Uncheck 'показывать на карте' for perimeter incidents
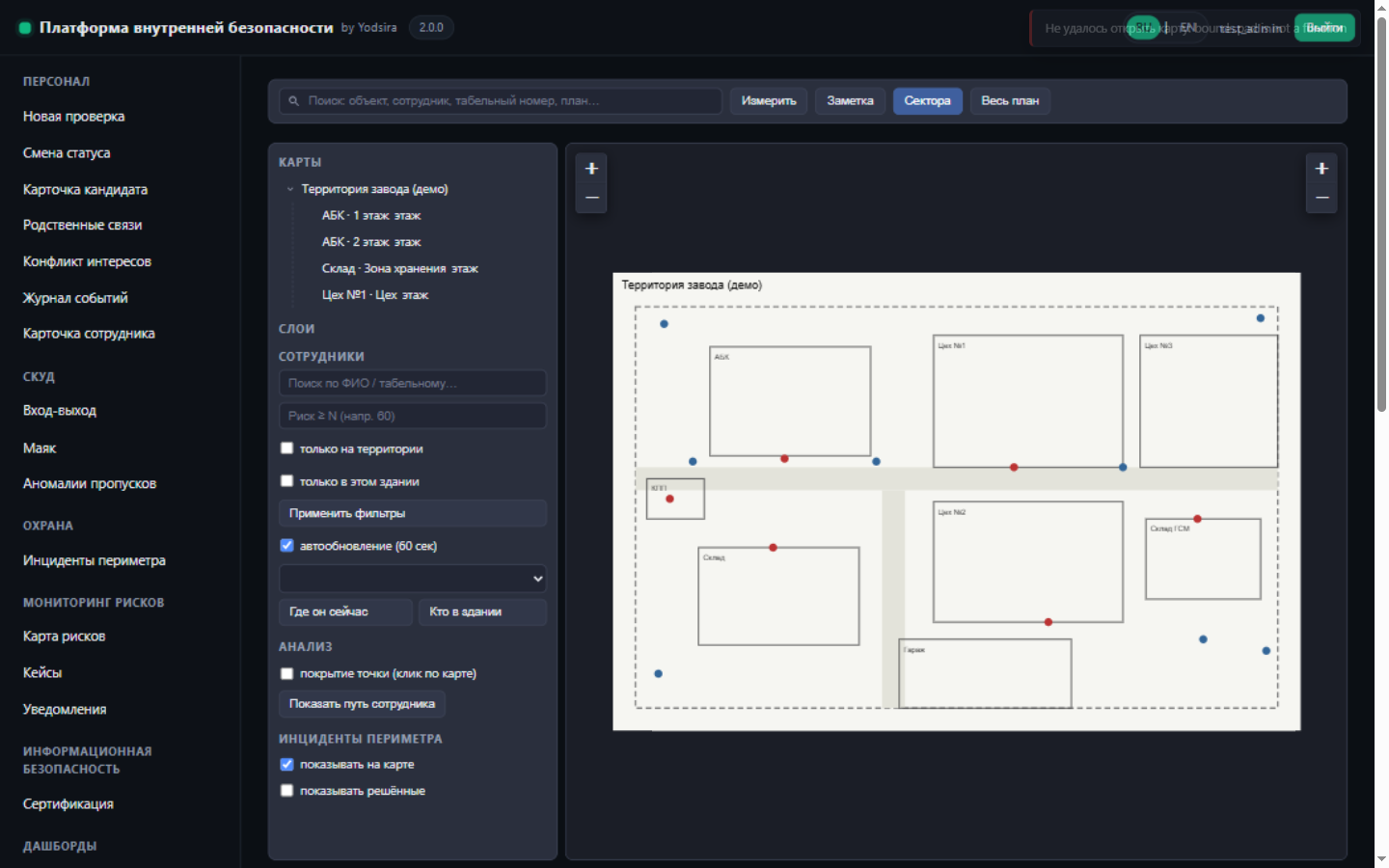 (x=286, y=765)
